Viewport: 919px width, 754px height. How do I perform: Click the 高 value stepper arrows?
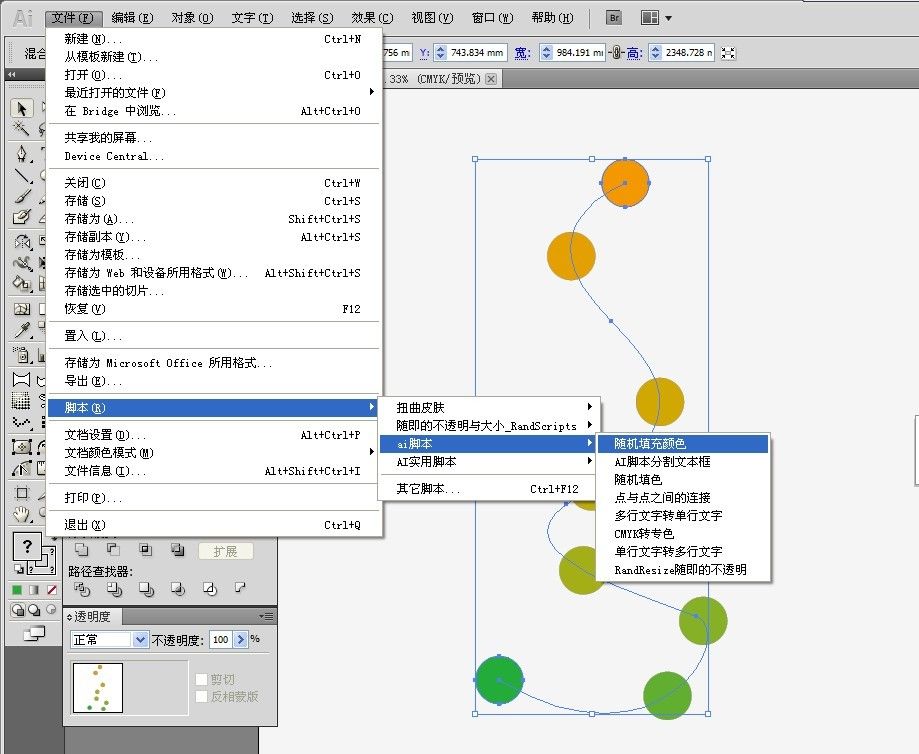tap(655, 53)
